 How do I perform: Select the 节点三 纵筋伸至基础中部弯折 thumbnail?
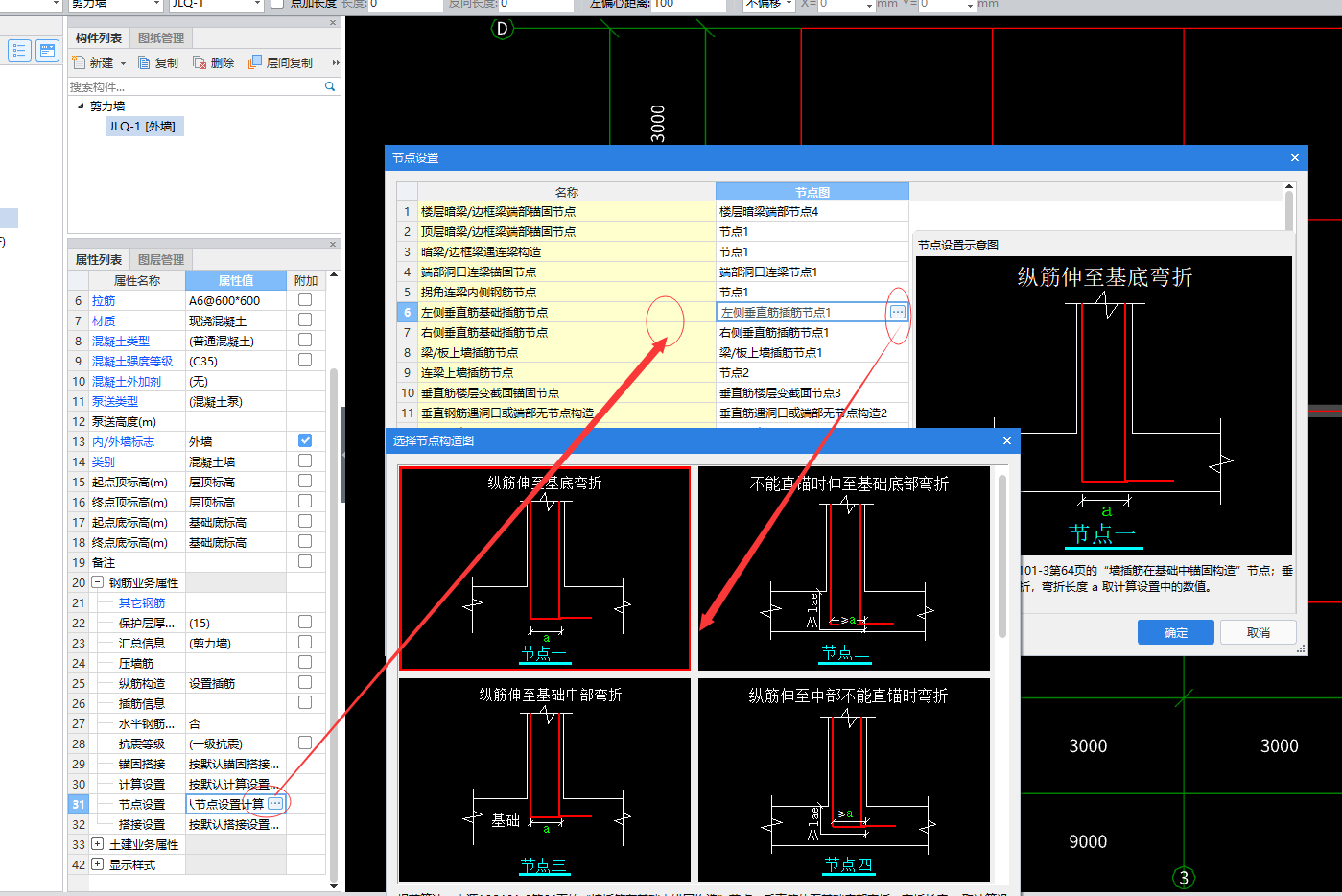(545, 779)
